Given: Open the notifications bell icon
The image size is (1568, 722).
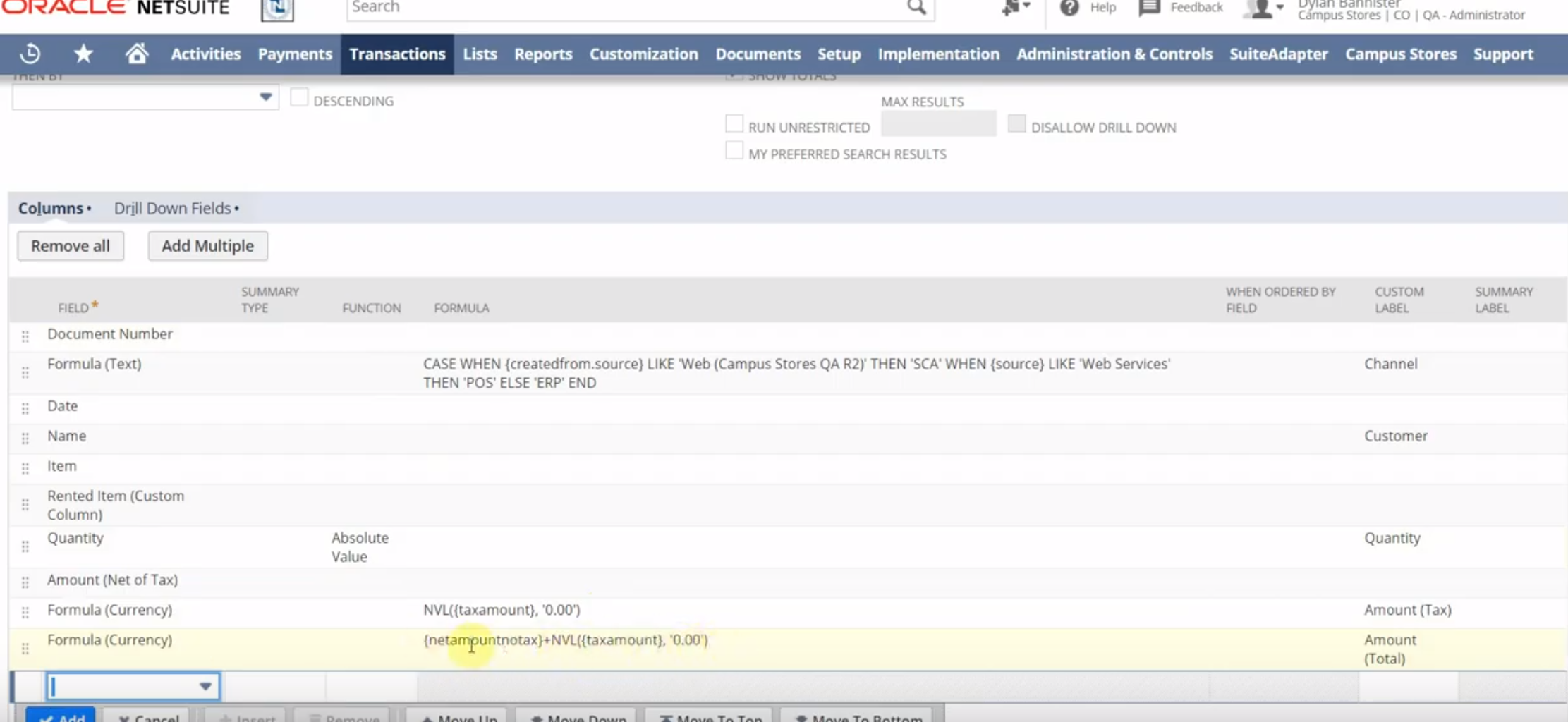Looking at the screenshot, I should [1010, 6].
